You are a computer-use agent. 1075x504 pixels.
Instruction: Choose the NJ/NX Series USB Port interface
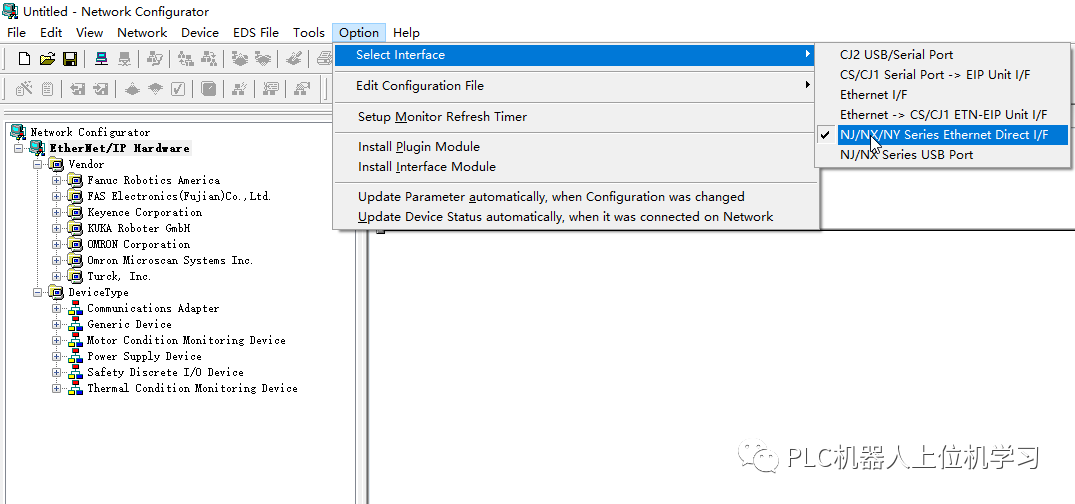pos(906,155)
